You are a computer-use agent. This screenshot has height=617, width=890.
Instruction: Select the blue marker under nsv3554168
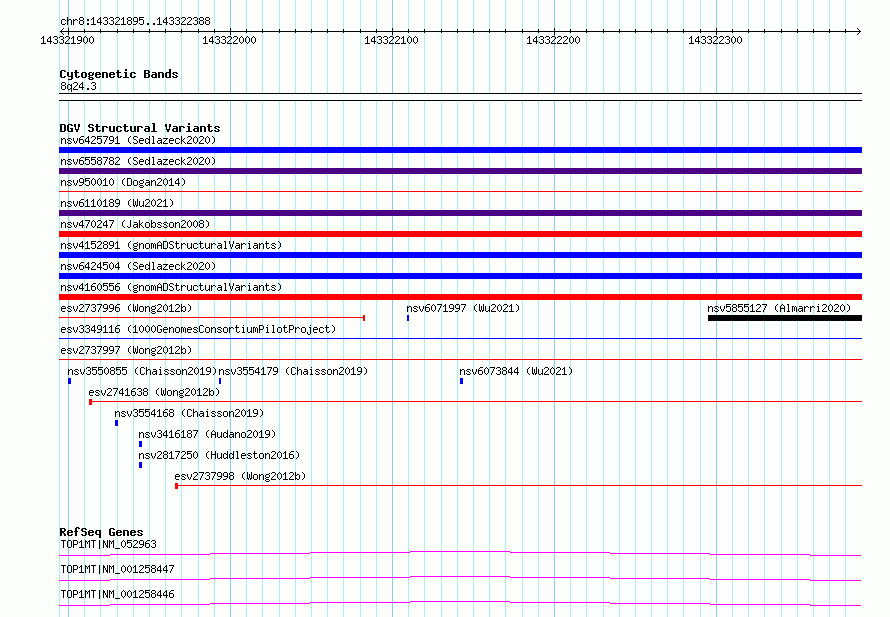click(116, 423)
